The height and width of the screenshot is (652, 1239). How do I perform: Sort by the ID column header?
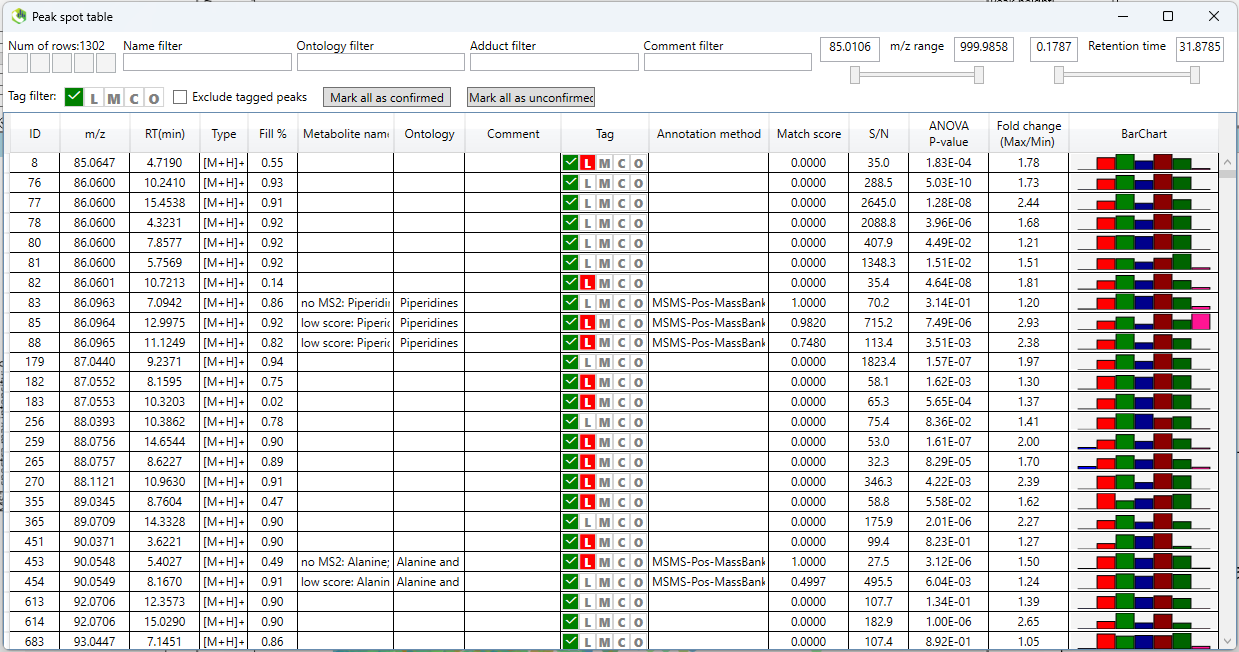coord(35,133)
